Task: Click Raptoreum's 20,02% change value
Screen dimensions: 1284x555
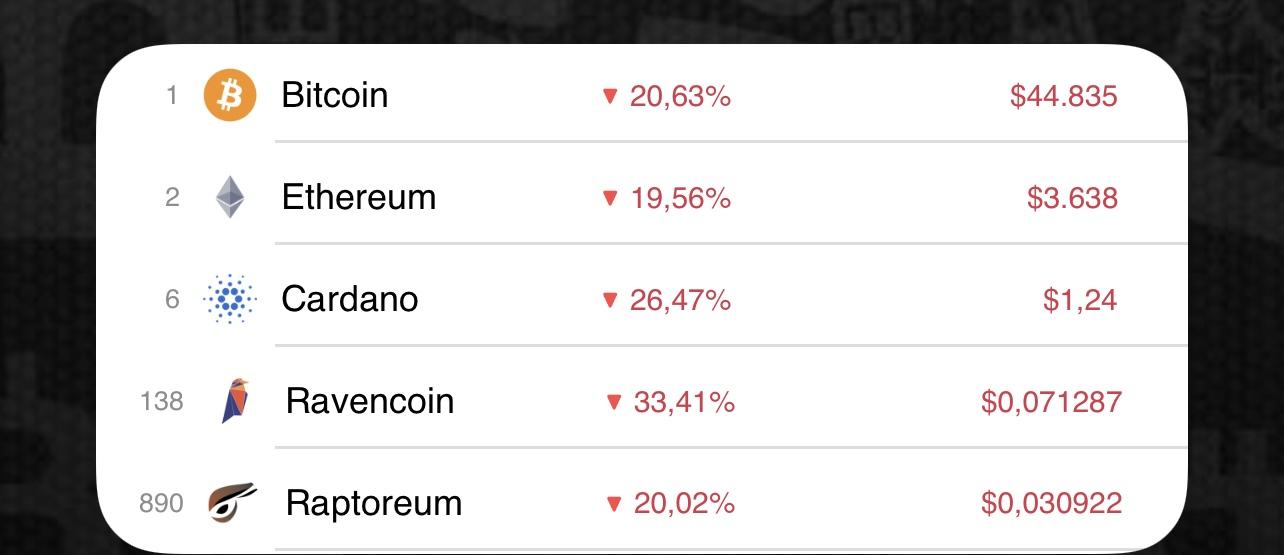Action: click(x=671, y=503)
